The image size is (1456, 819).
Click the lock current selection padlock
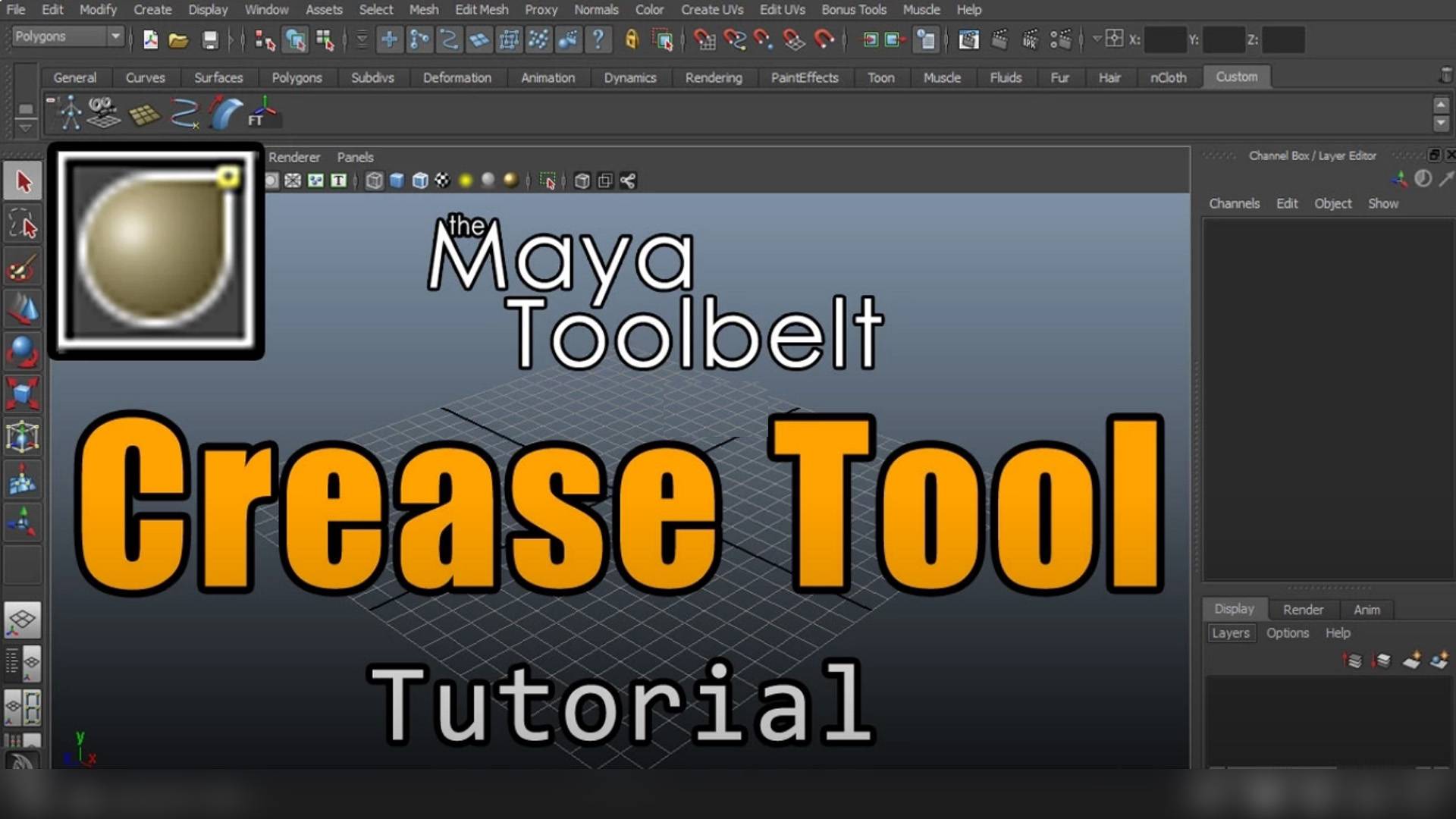point(632,39)
